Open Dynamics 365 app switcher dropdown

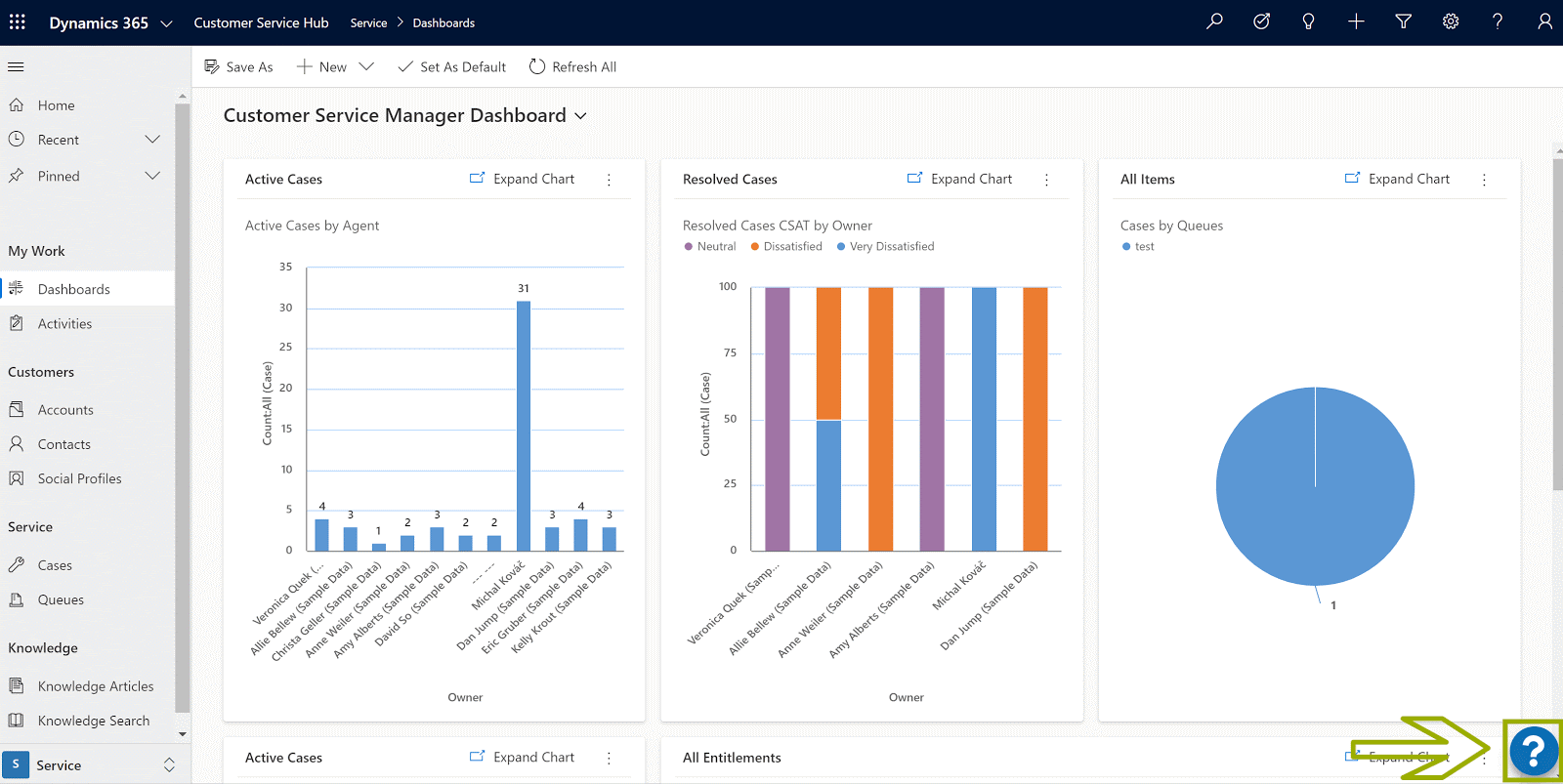[x=166, y=23]
